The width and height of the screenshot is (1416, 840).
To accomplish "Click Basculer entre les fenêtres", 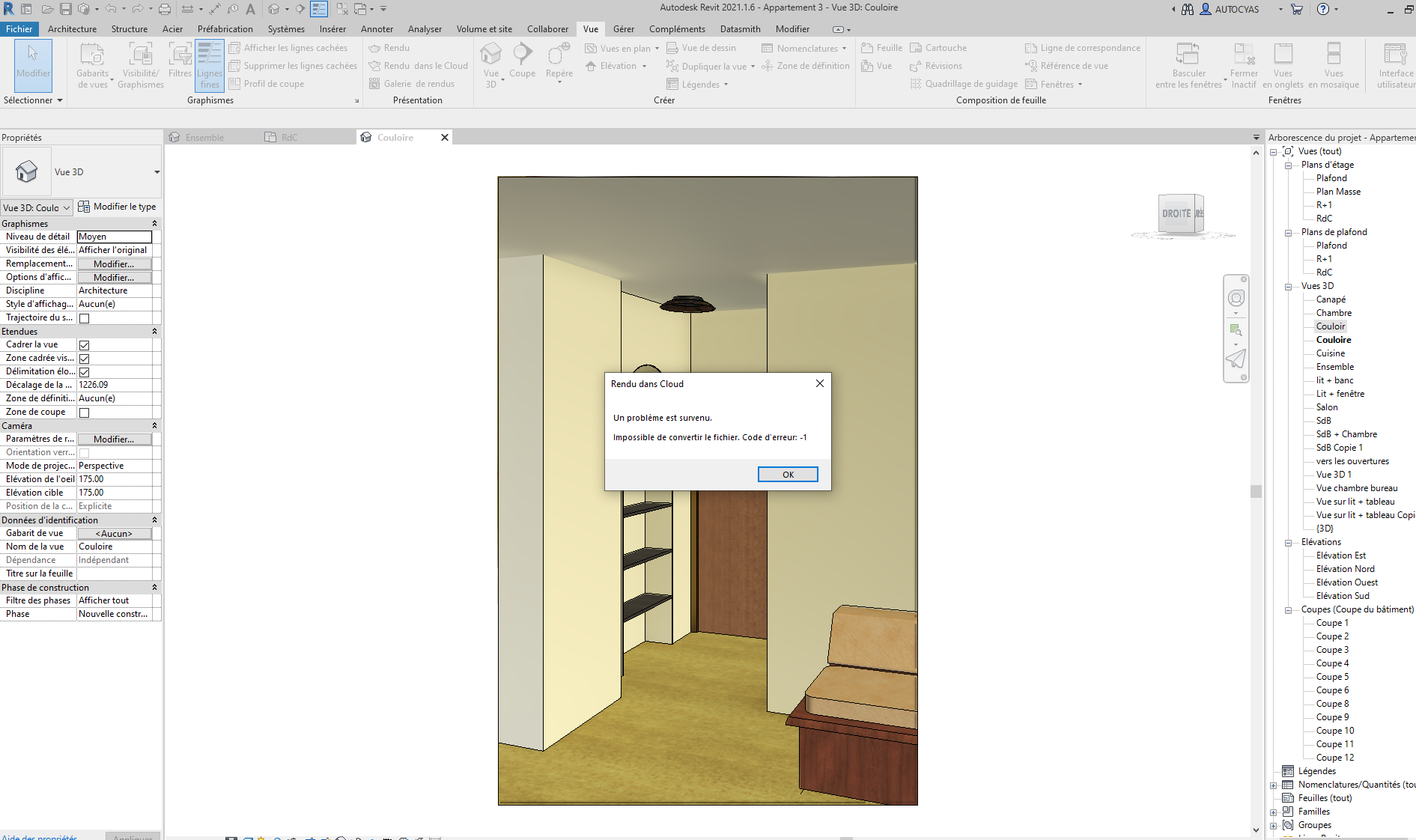I will pos(1188,66).
